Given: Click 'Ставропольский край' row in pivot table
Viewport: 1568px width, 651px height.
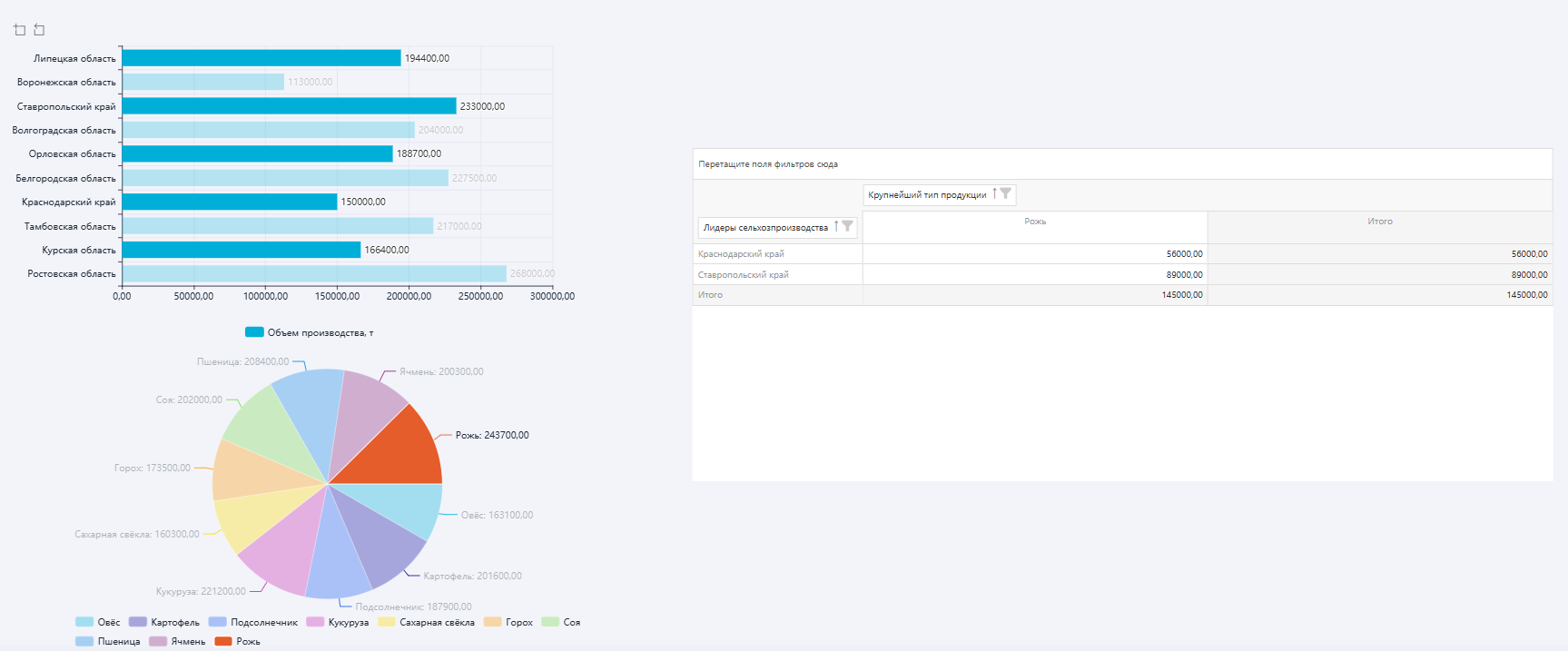Looking at the screenshot, I should coord(743,274).
